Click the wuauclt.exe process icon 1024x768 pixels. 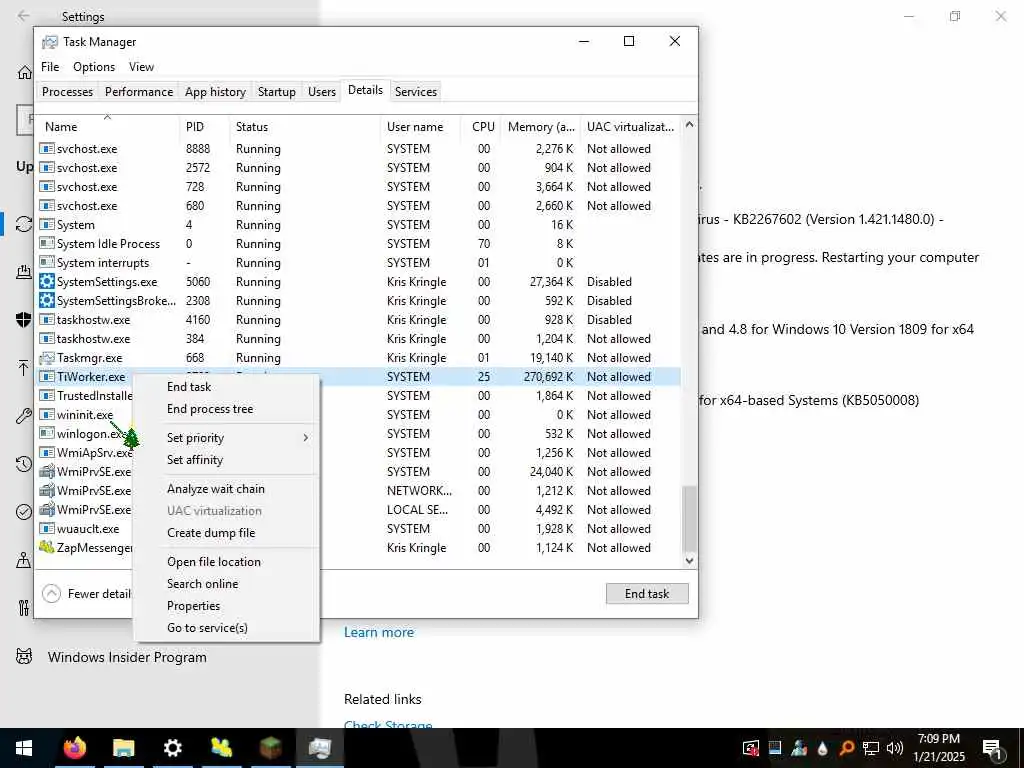click(46, 528)
